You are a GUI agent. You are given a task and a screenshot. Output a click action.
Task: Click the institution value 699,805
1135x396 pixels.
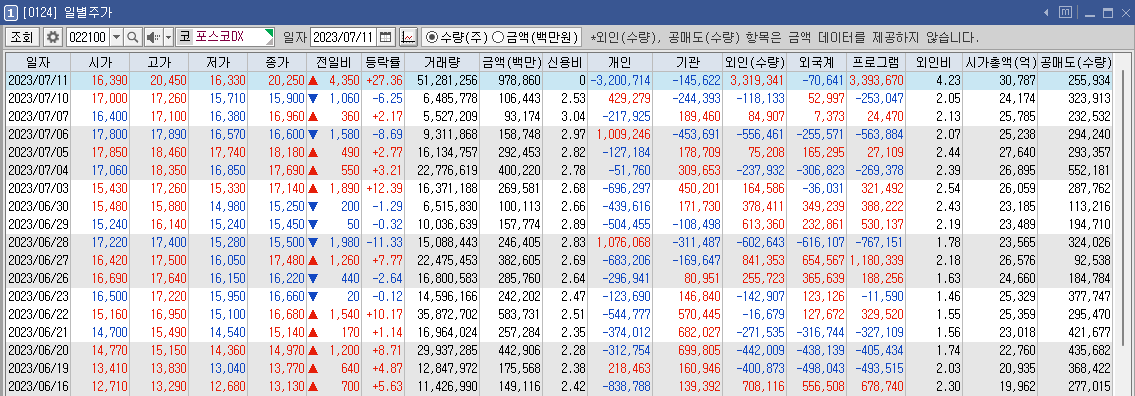tap(698, 350)
